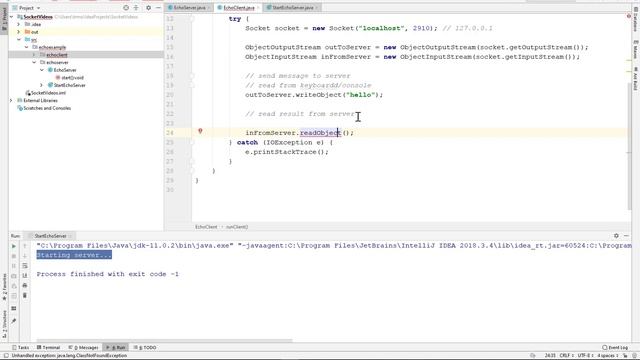
Task: Change the 4 spaces indent setting
Action: tap(608, 356)
